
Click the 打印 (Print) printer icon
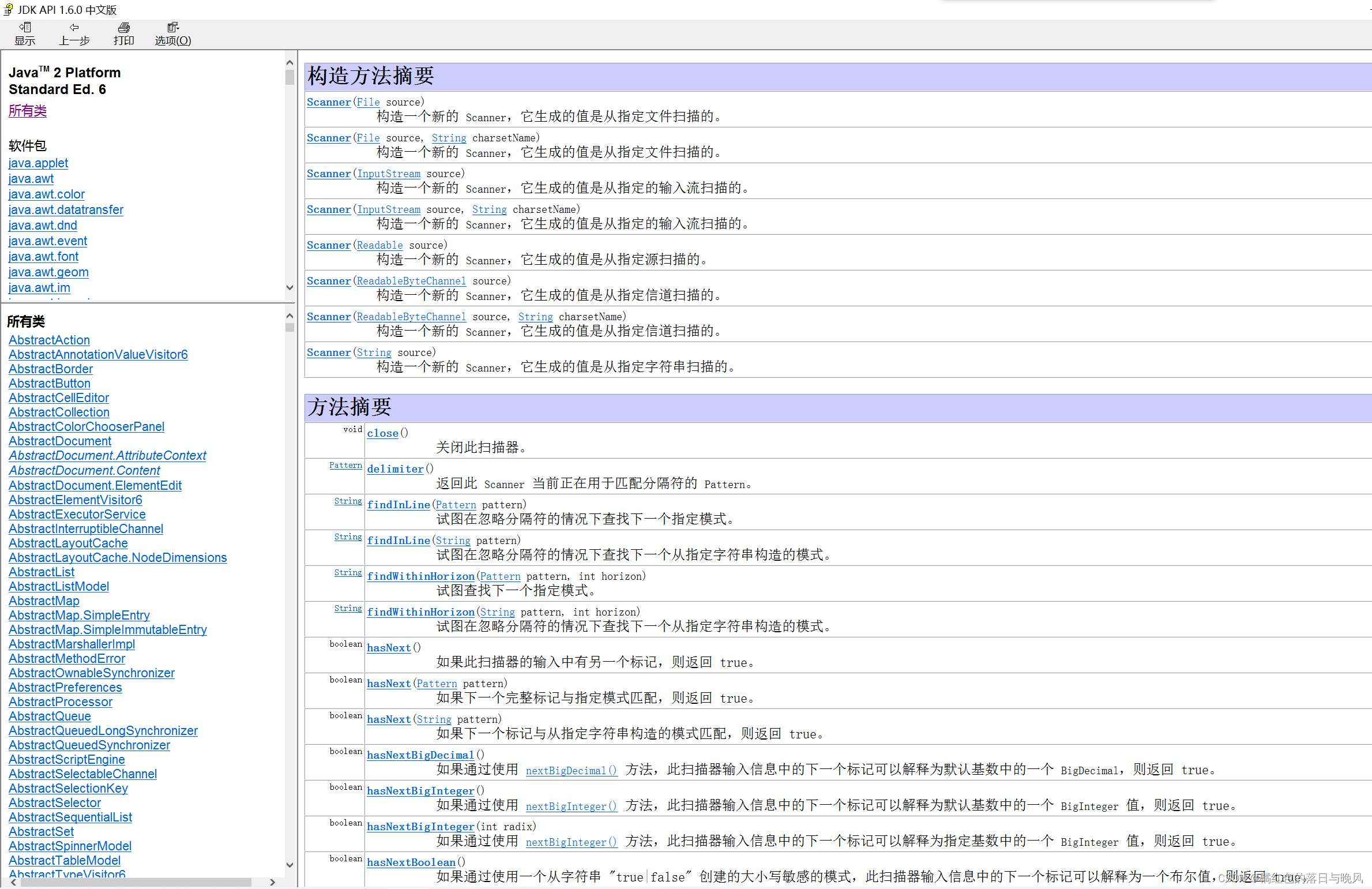click(x=123, y=27)
